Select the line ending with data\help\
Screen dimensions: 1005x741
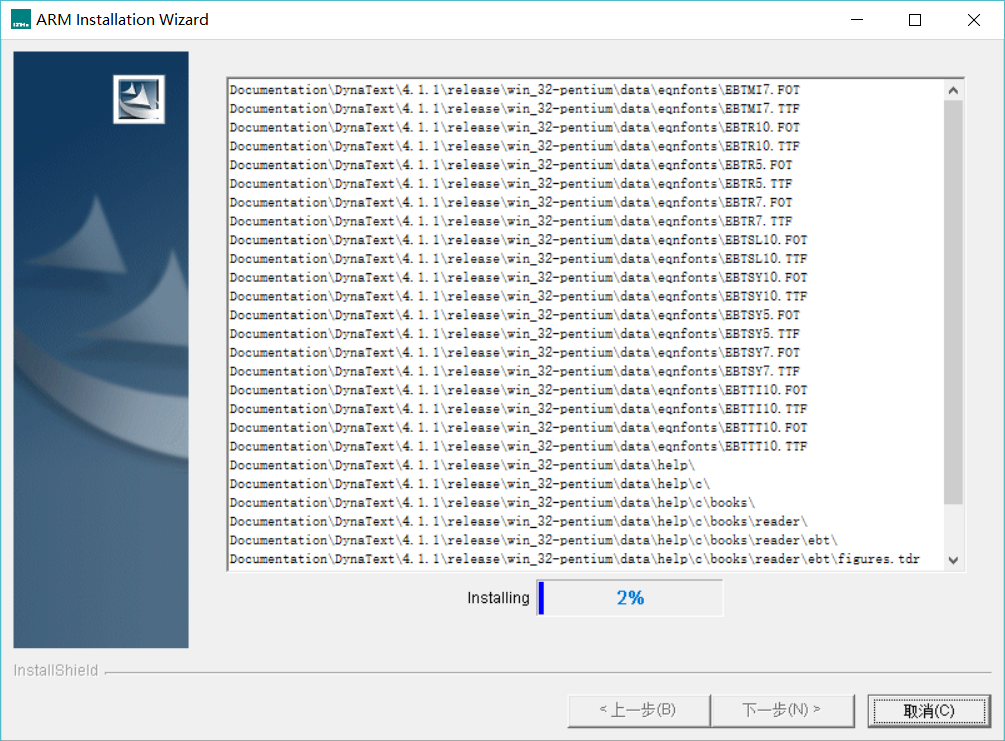pos(462,465)
